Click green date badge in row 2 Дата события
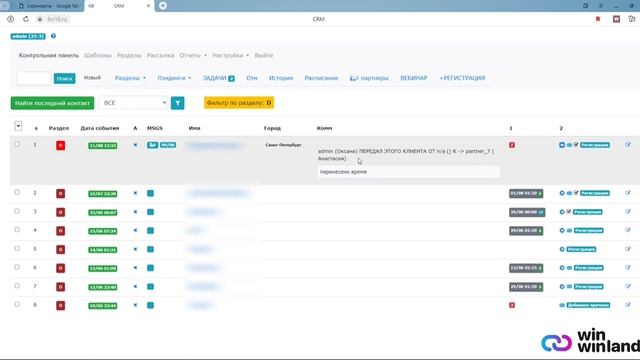 pyautogui.click(x=102, y=193)
